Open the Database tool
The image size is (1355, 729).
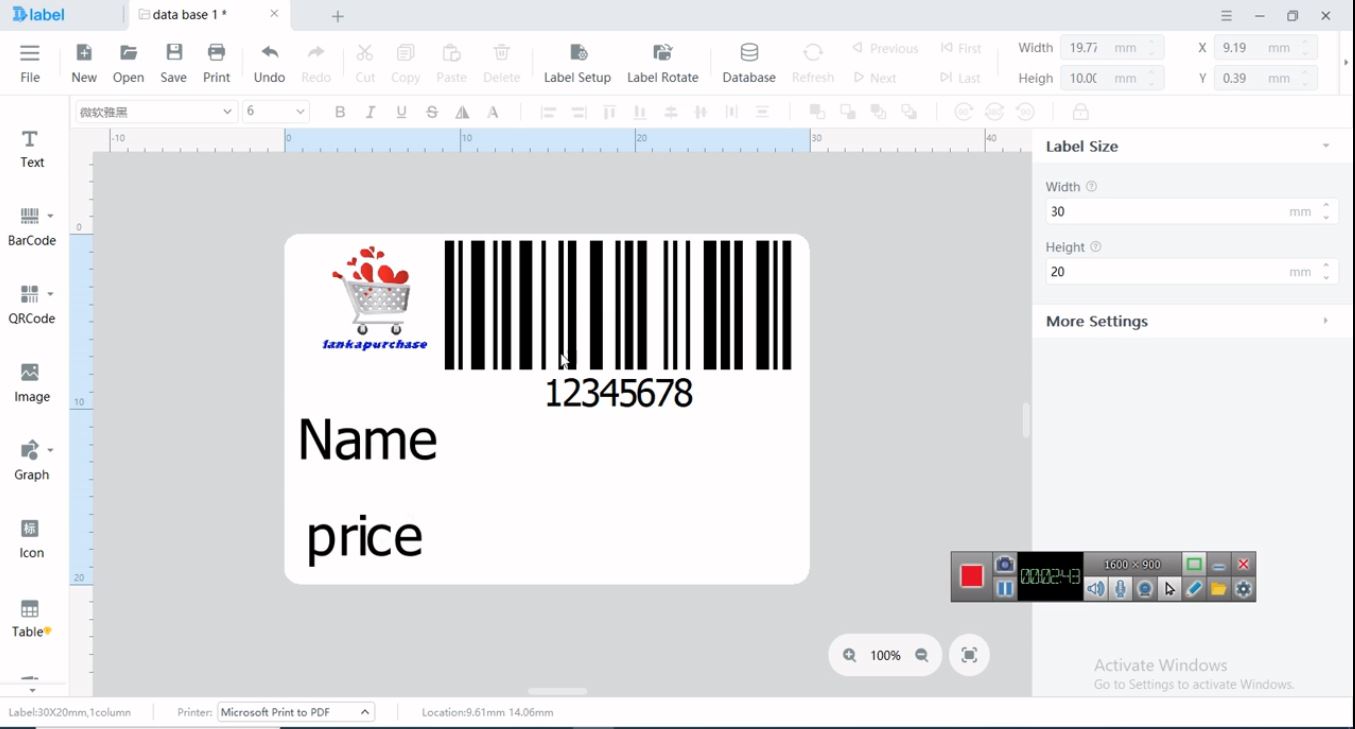(749, 63)
